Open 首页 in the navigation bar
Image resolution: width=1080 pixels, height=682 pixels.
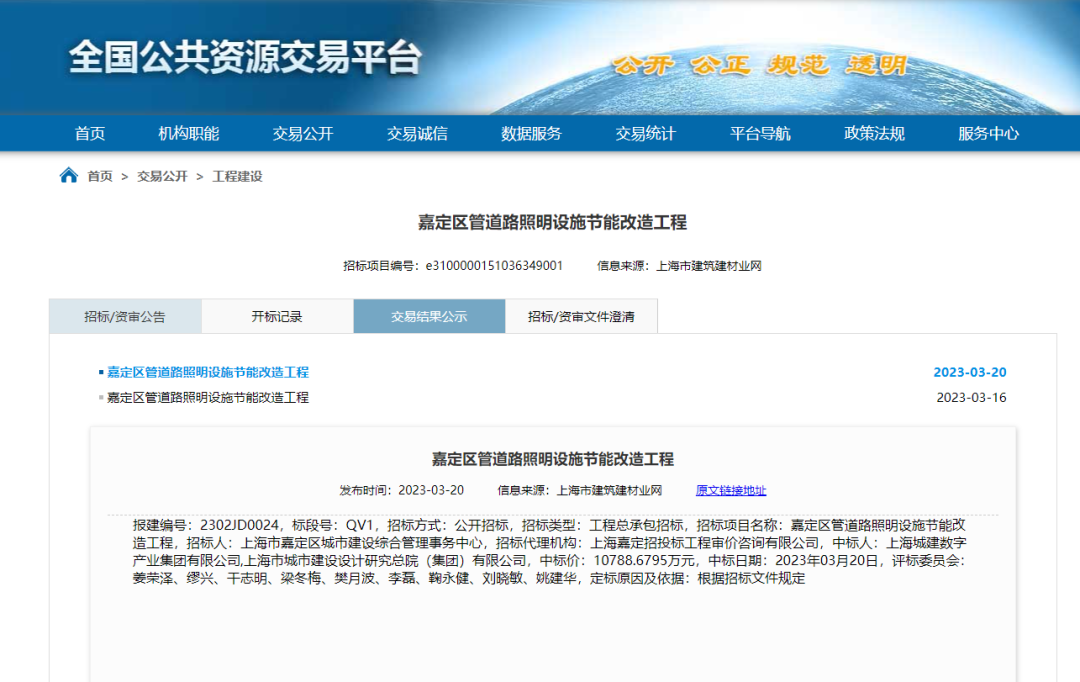pos(90,134)
